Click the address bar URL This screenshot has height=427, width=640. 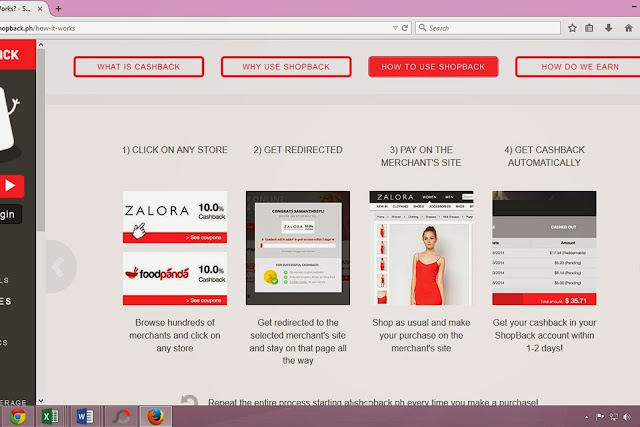38,28
